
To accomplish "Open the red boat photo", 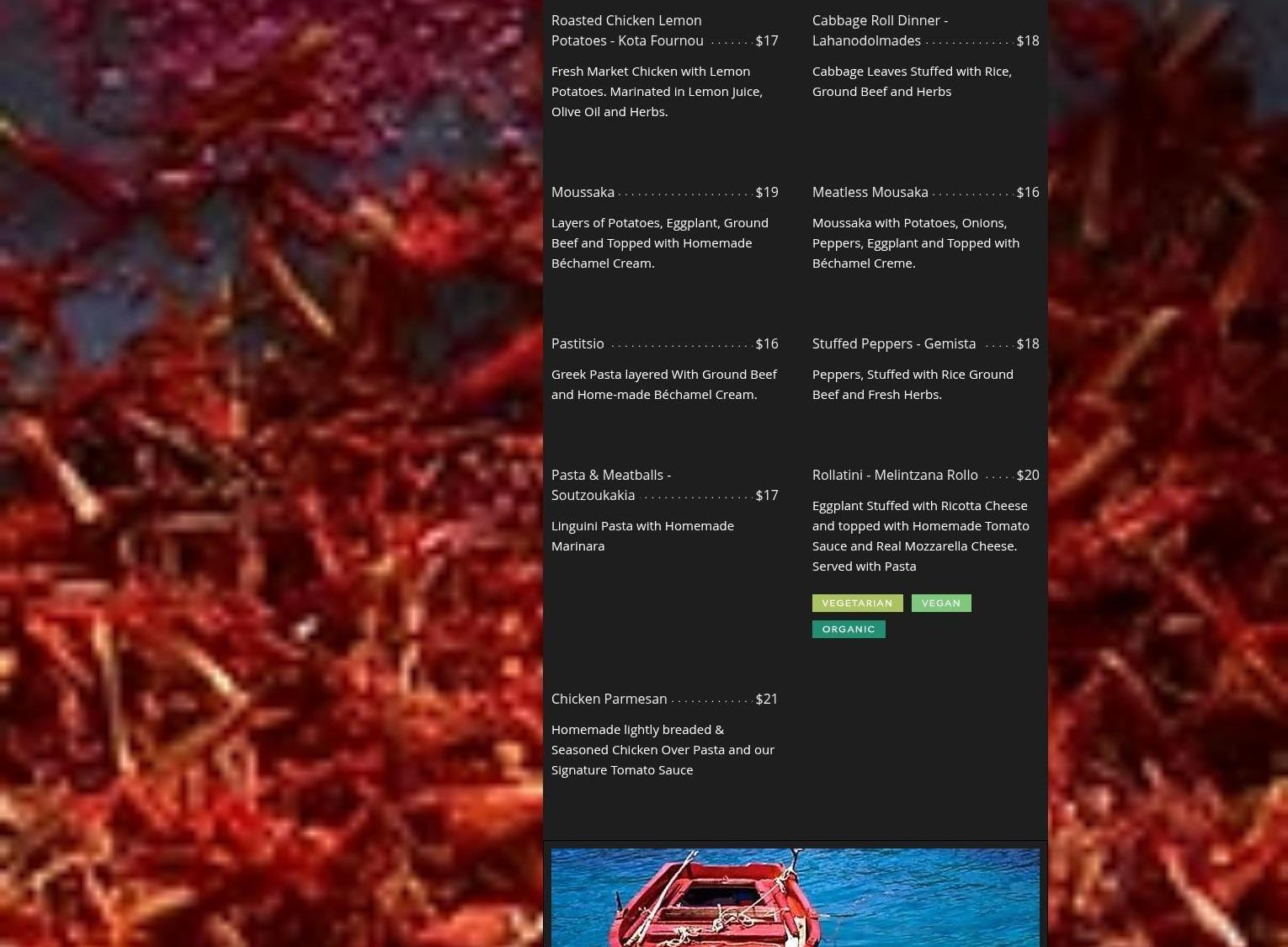I will coord(795,897).
